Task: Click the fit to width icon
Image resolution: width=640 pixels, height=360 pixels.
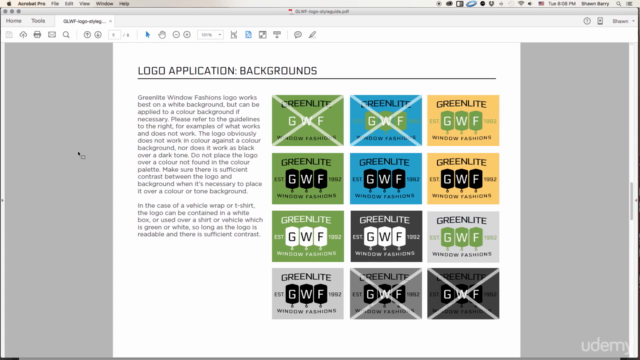Action: (234, 35)
